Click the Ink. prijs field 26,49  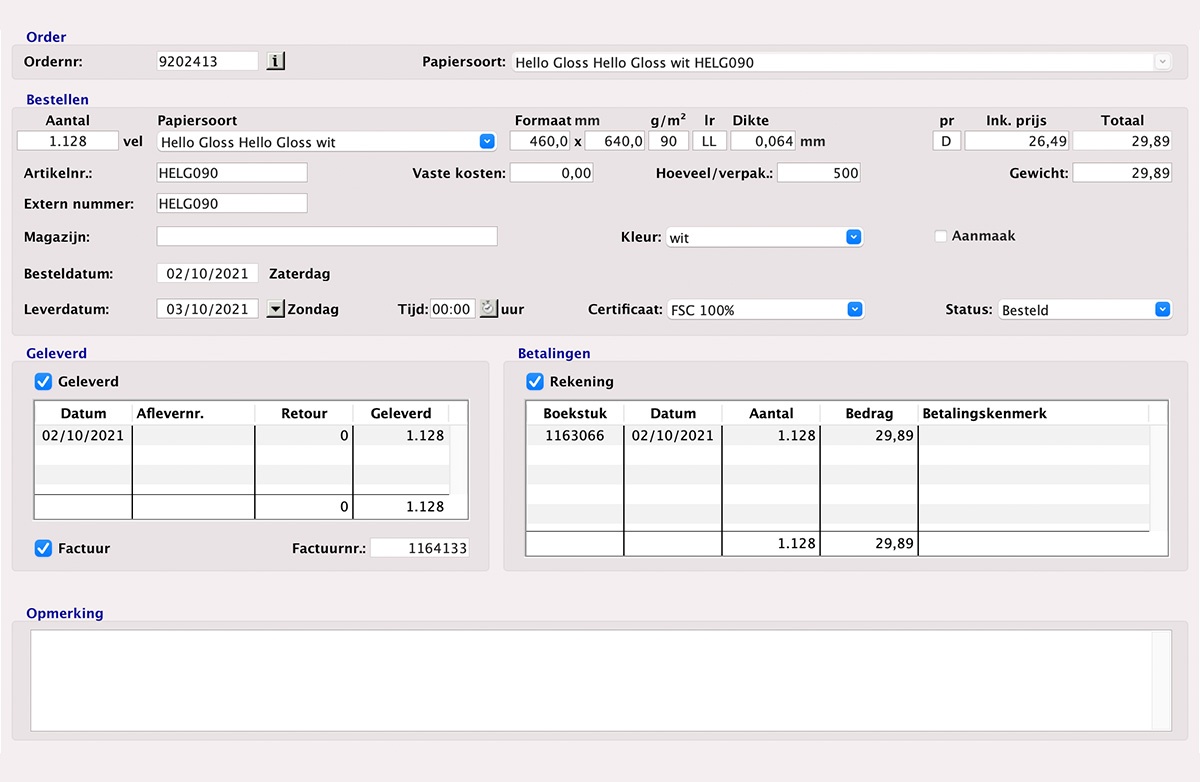(x=1018, y=141)
